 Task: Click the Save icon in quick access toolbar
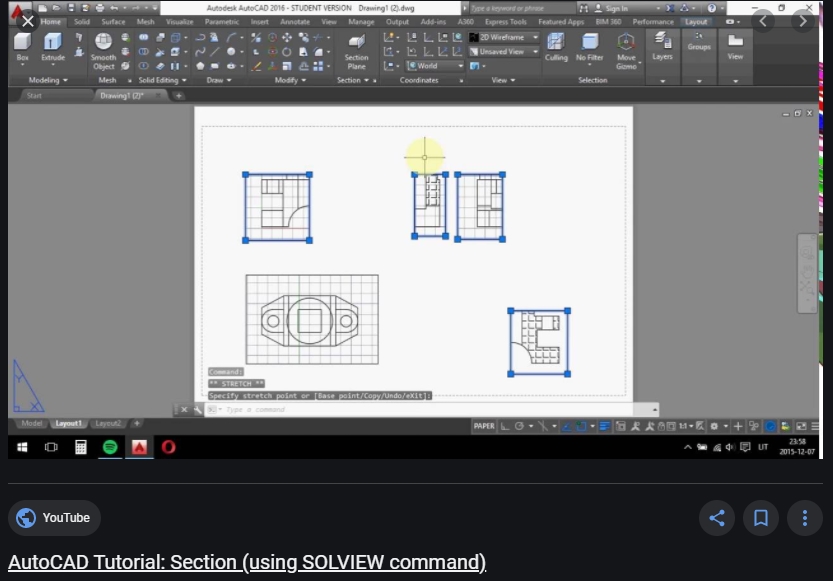point(71,8)
